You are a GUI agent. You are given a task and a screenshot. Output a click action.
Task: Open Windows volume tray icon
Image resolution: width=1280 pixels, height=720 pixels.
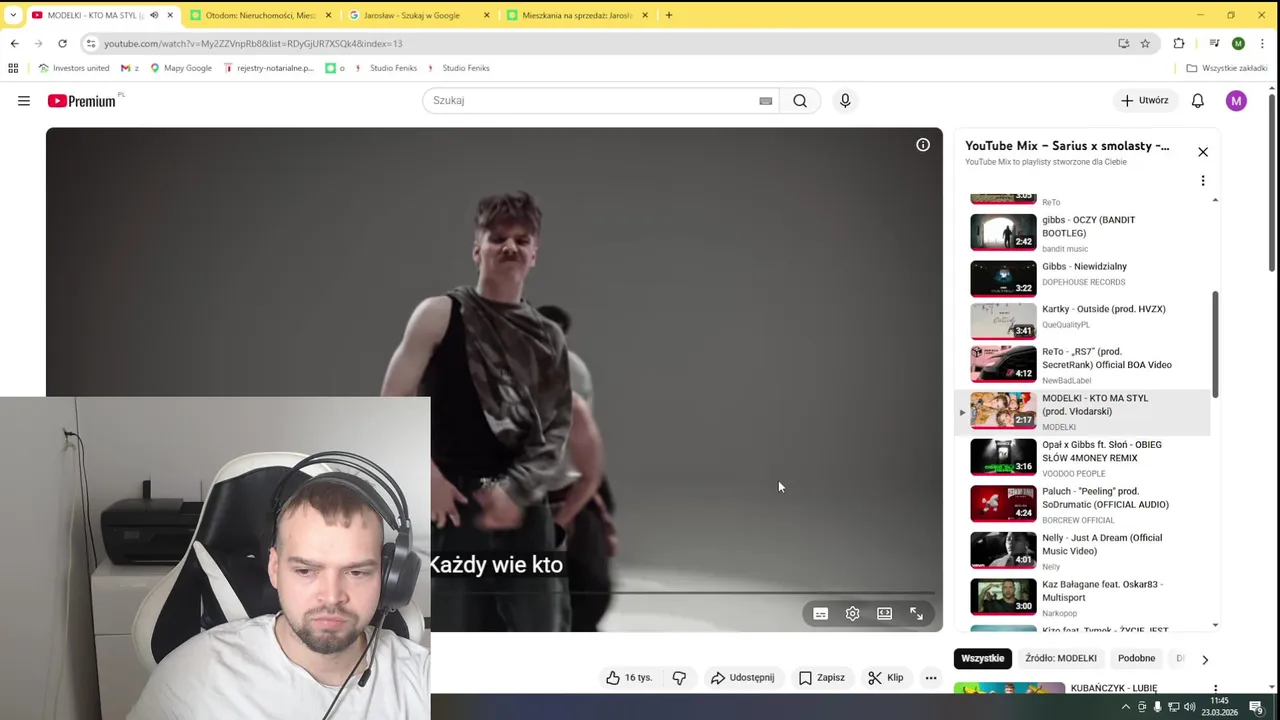click(1190, 707)
